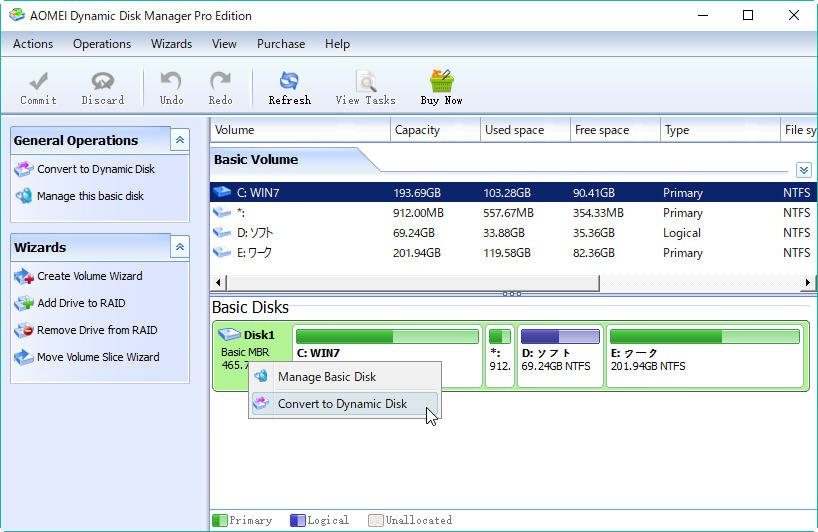The height and width of the screenshot is (532, 818).
Task: Click the E: ワーク usage bar
Action: [705, 336]
